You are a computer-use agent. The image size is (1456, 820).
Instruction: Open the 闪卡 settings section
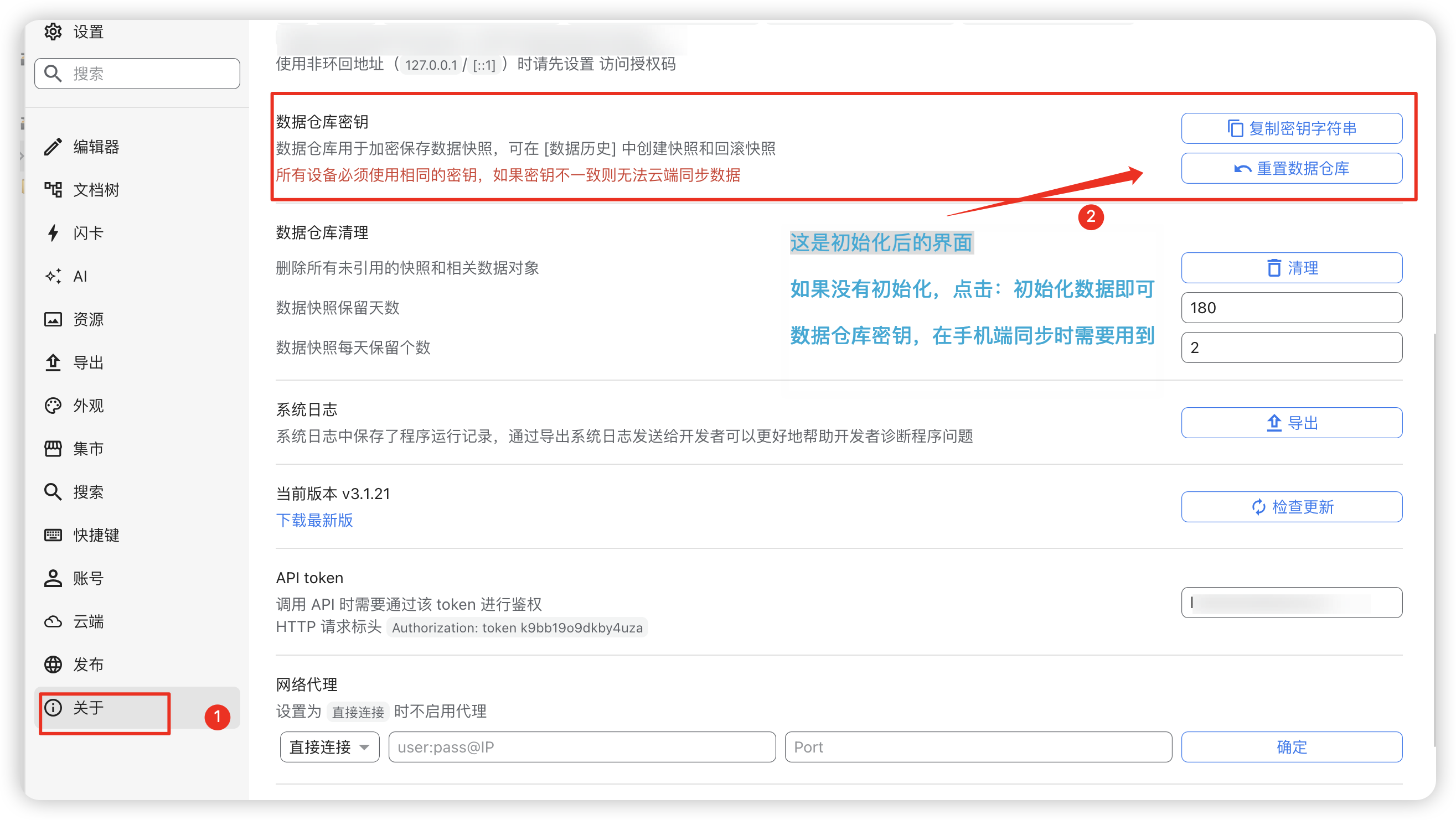[137, 233]
